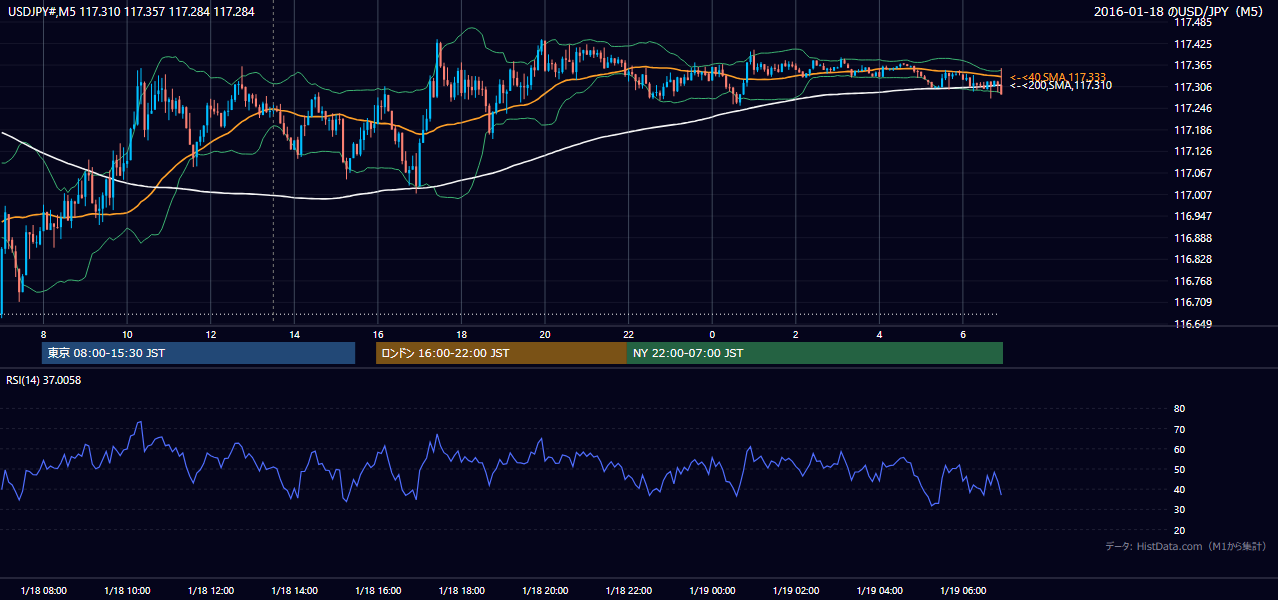The height and width of the screenshot is (600, 1278).
Task: Click the 40 SMA 117.333 label
Action: (x=1059, y=77)
